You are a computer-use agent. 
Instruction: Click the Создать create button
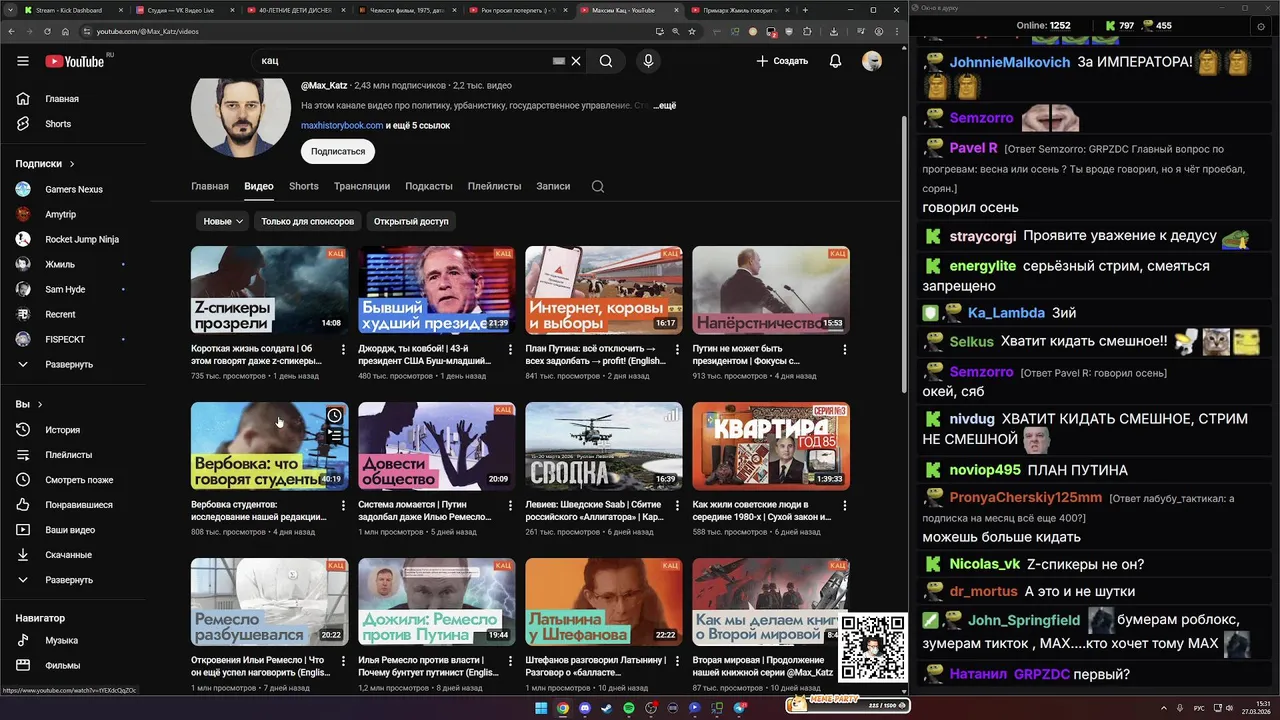coord(782,61)
